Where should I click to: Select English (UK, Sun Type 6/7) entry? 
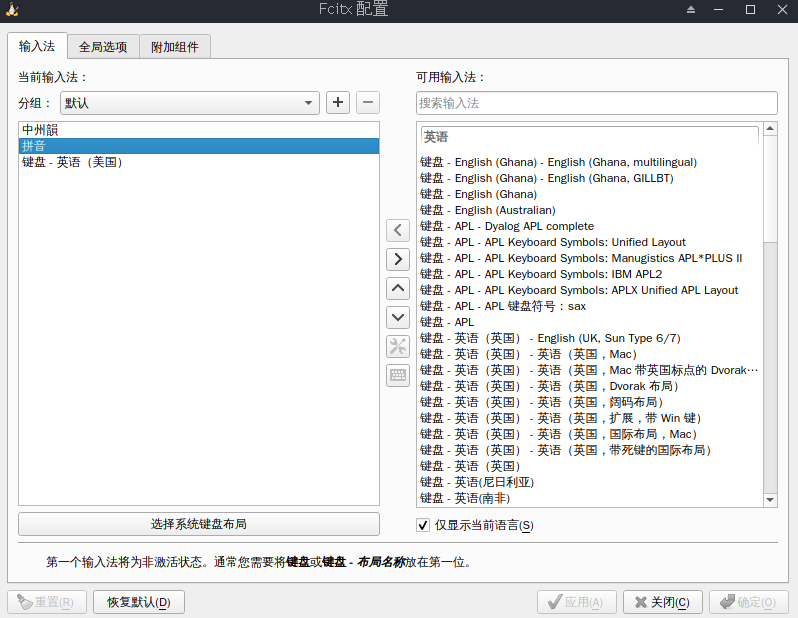[590, 338]
